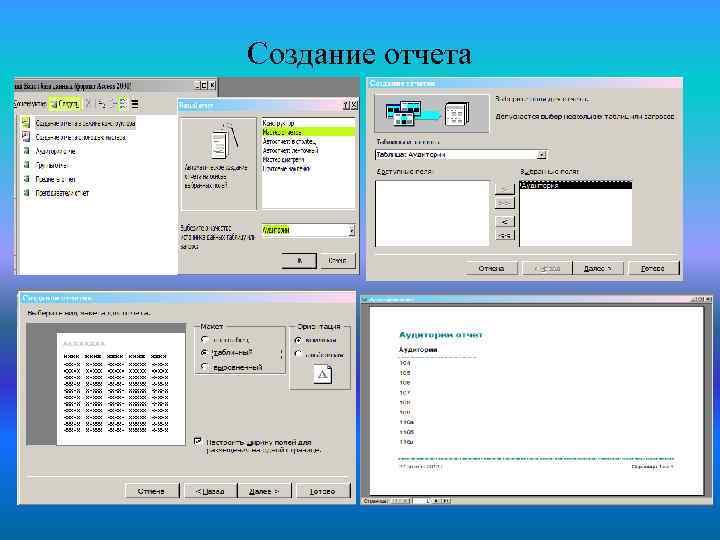720x540 pixels.
Task: Choose 'Почтовые наклейки' option
Action: click(308, 169)
